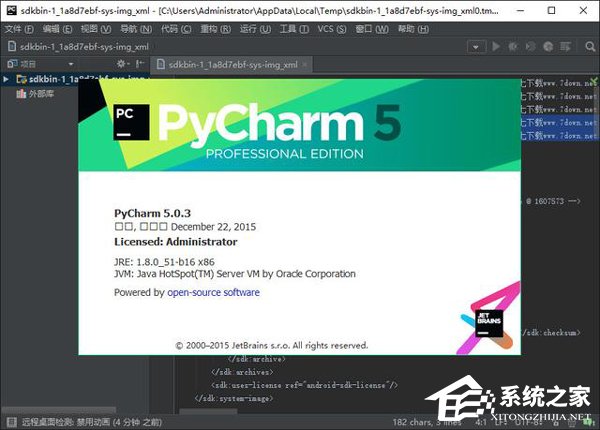Open the VCS (S) menu
This screenshot has height=430, width=600.
(331, 29)
